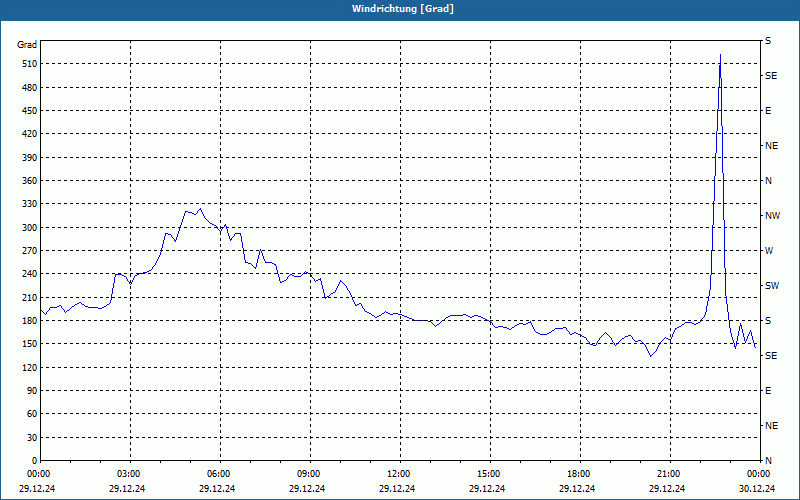The width and height of the screenshot is (800, 500).
Task: Select the 21:00 time label
Action: 669,474
